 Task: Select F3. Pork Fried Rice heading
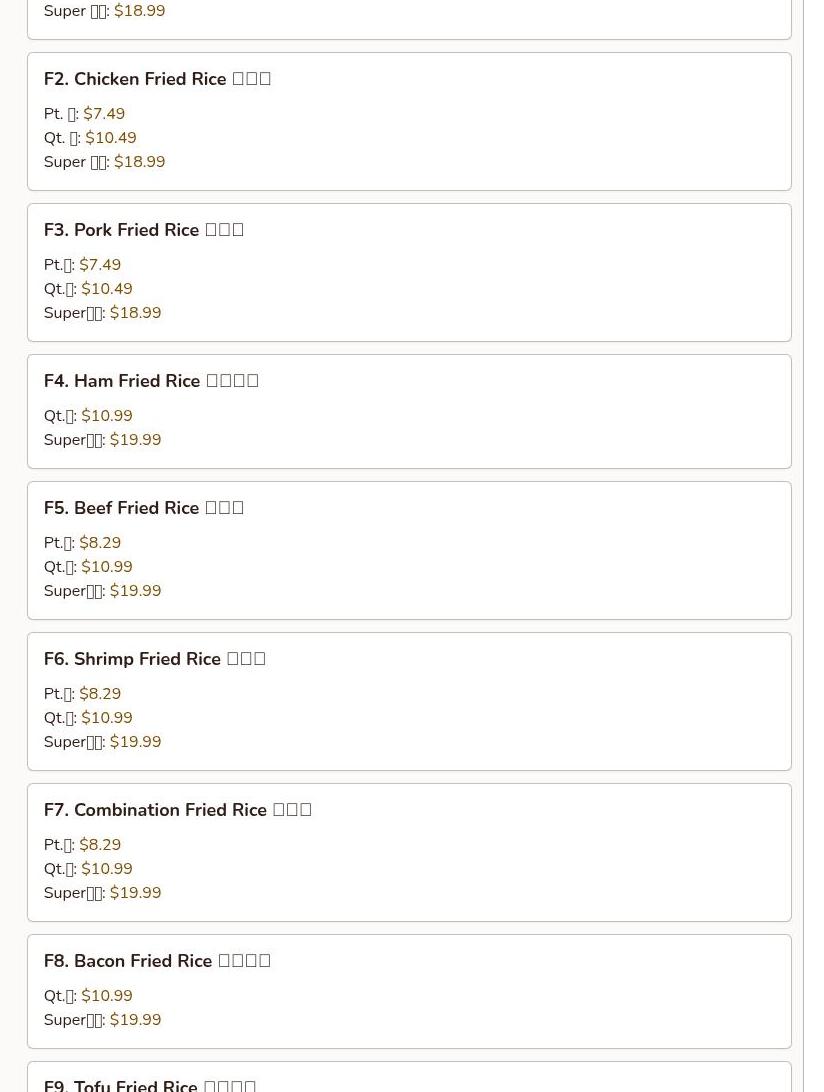pos(143,230)
